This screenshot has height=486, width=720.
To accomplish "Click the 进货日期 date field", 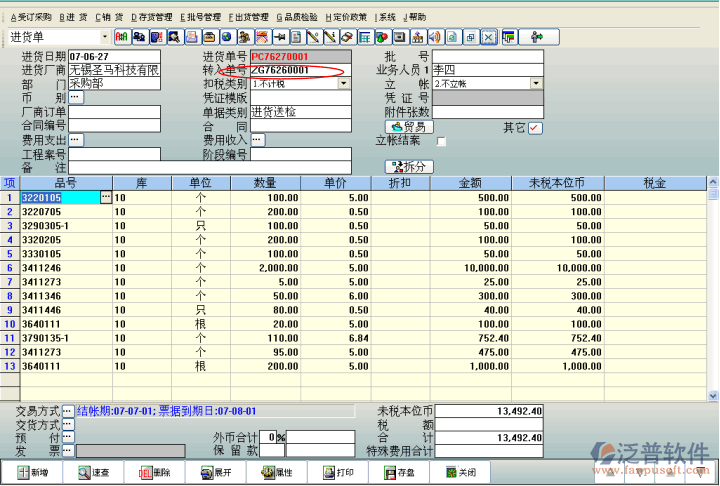I will 114,57.
